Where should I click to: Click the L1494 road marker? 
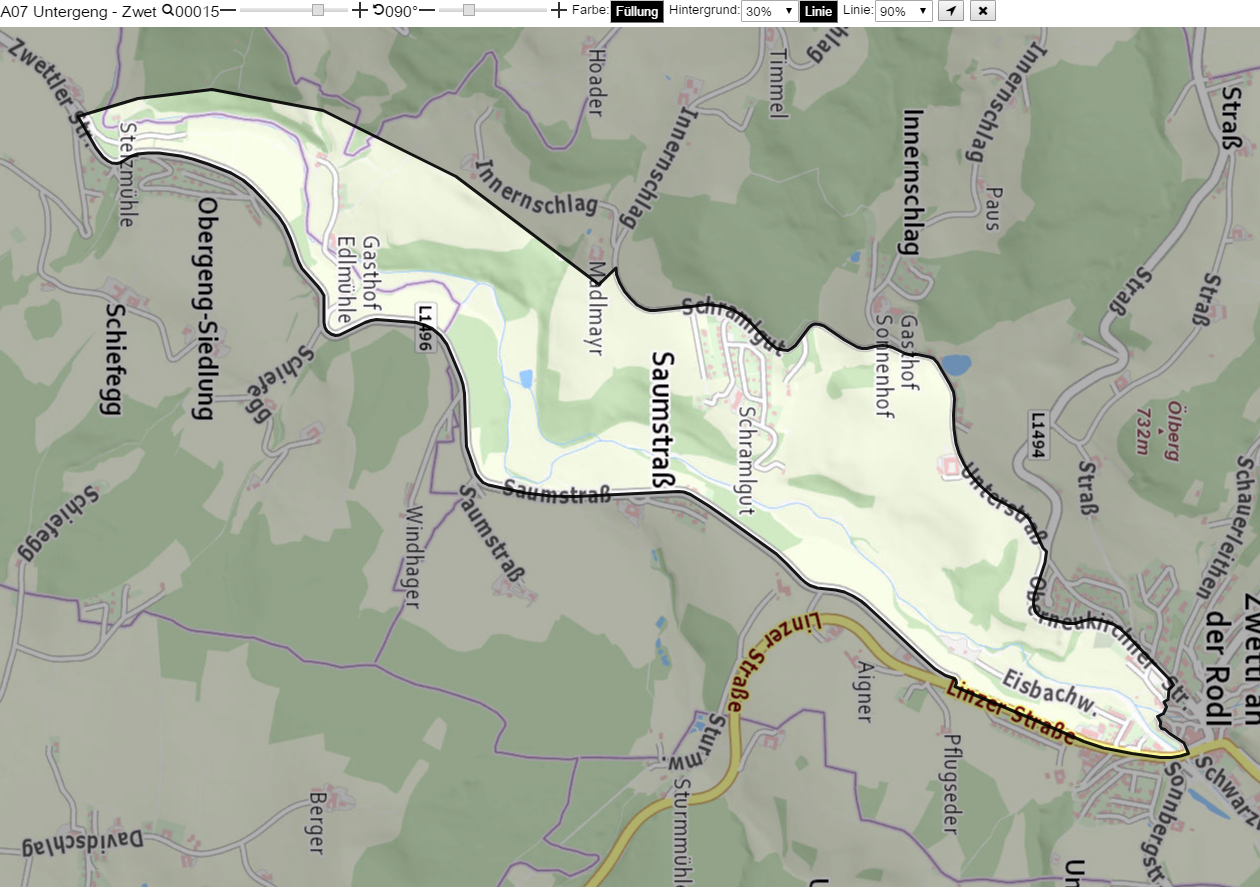coord(1037,434)
